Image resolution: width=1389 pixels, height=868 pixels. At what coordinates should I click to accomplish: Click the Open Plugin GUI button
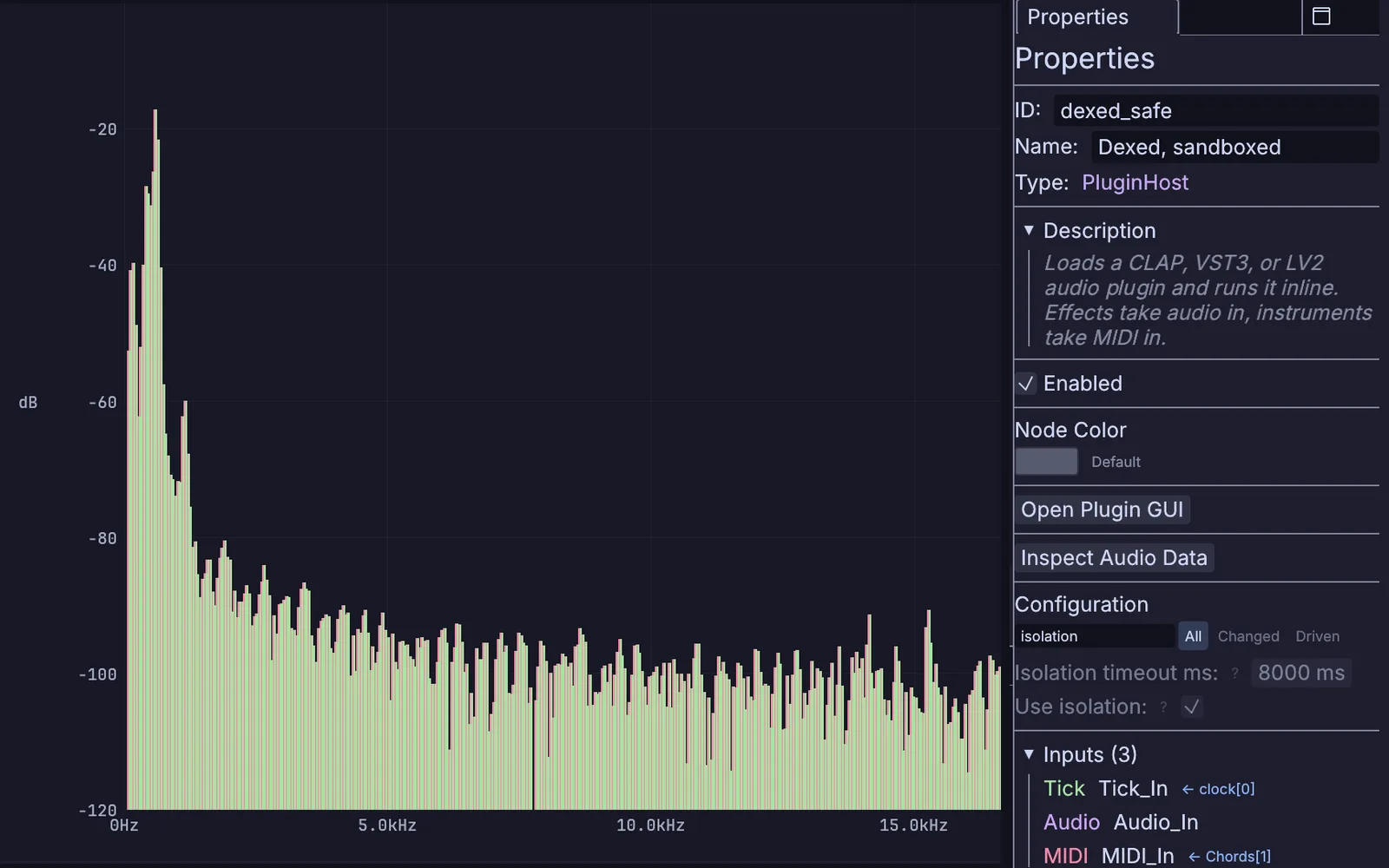coord(1102,510)
